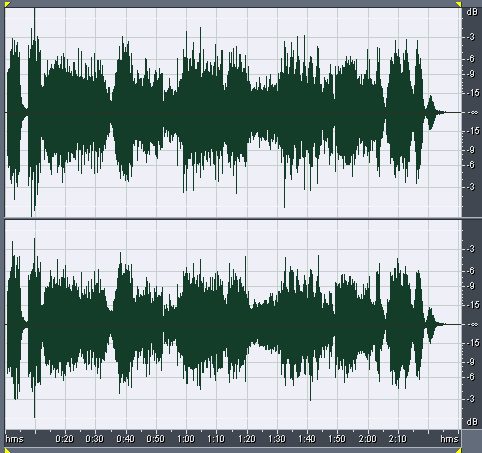Click the 1:40 mark on the time ruler

(x=307, y=438)
